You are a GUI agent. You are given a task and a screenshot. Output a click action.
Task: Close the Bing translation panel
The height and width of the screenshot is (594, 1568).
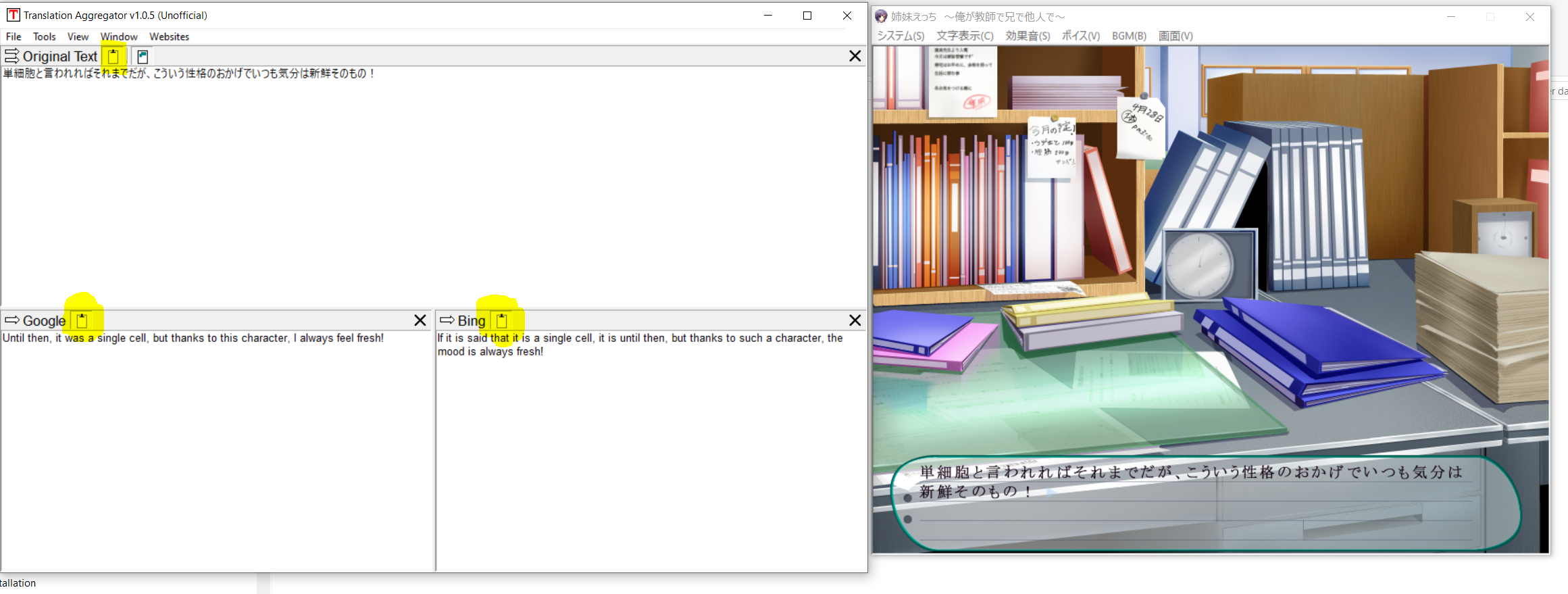click(x=855, y=320)
